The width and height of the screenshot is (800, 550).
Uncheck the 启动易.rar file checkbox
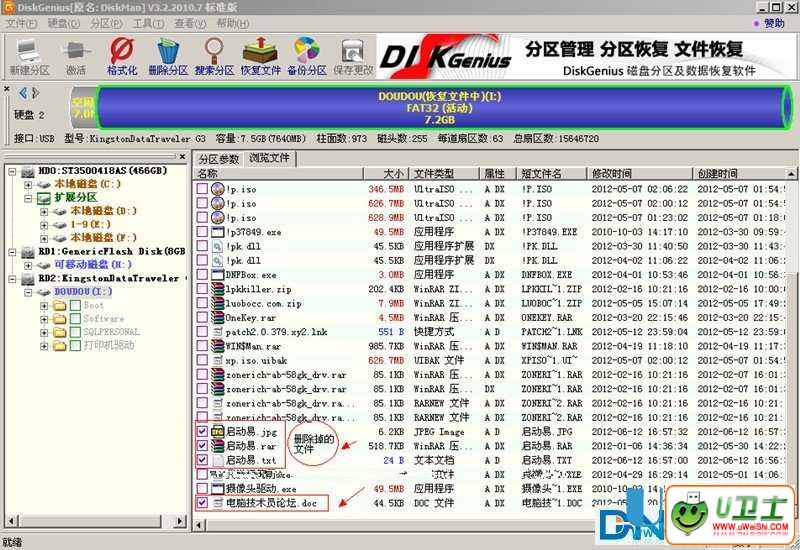click(202, 446)
